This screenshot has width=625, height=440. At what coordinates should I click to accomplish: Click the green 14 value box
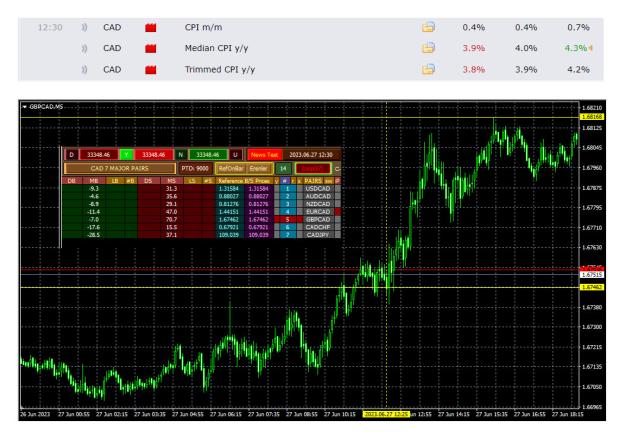coord(283,168)
